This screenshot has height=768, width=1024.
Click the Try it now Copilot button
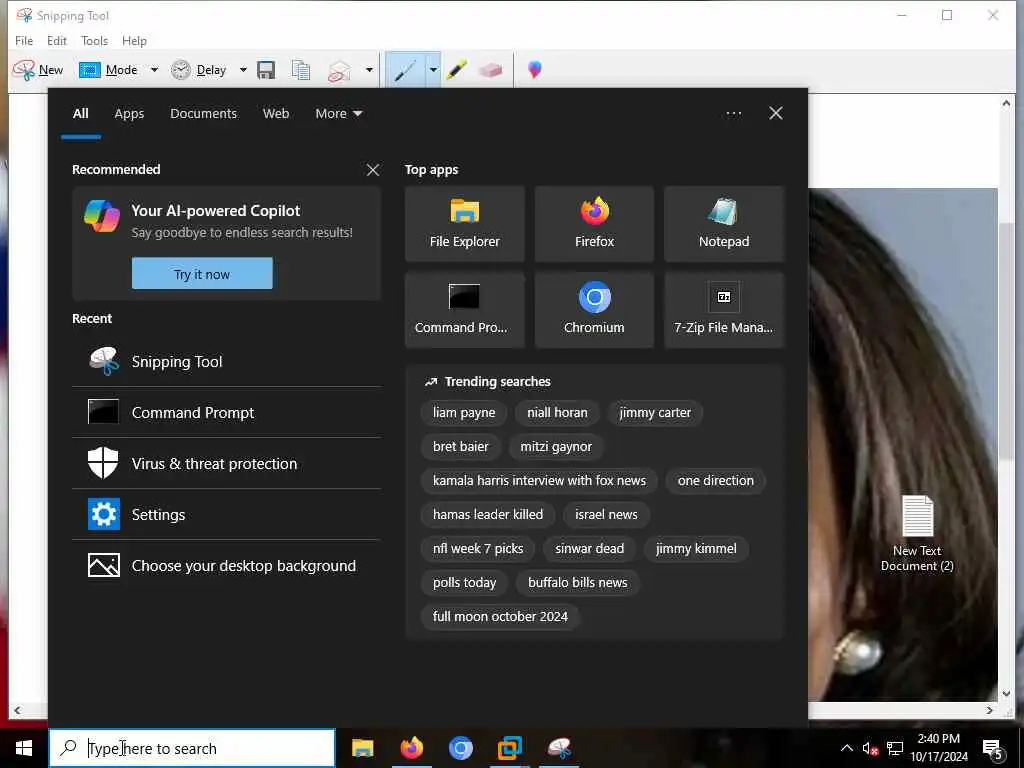click(x=202, y=274)
